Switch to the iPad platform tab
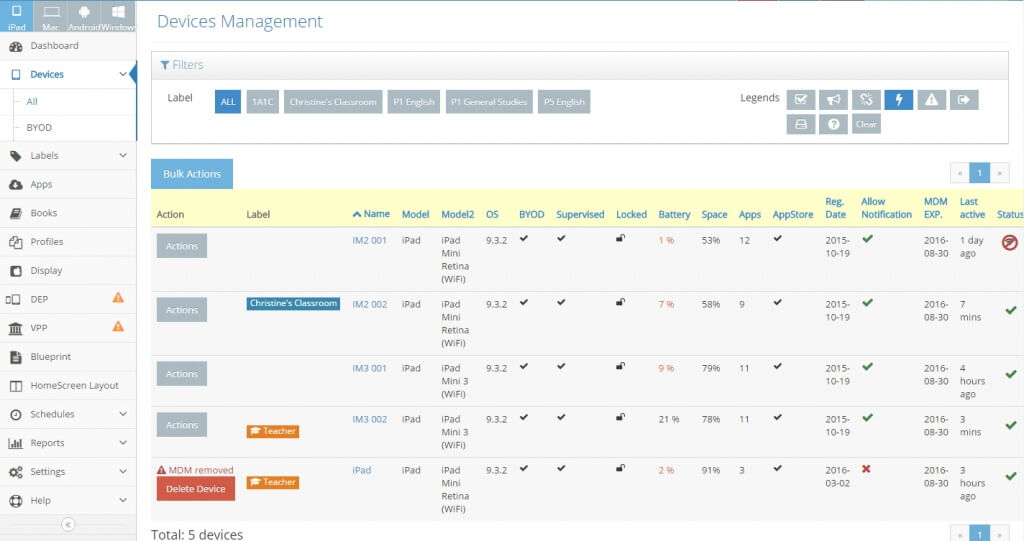 pos(16,16)
